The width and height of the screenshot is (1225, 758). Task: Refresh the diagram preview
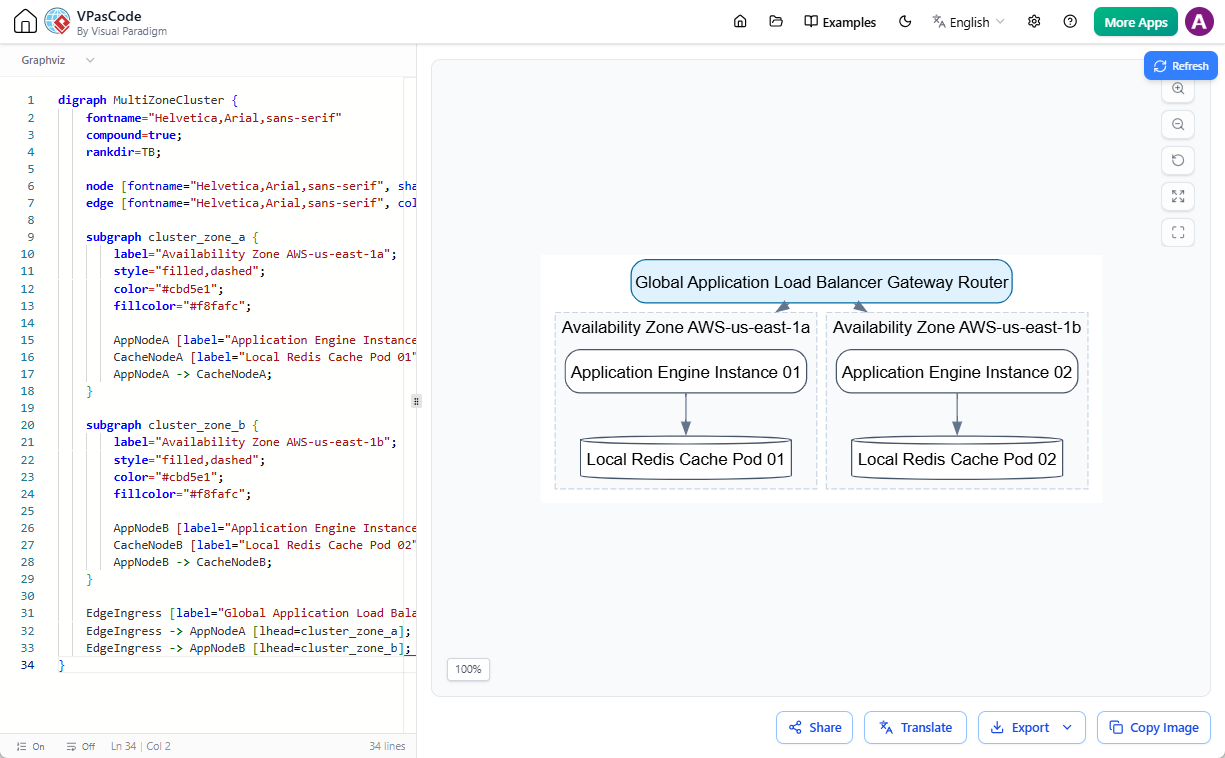coord(1181,66)
